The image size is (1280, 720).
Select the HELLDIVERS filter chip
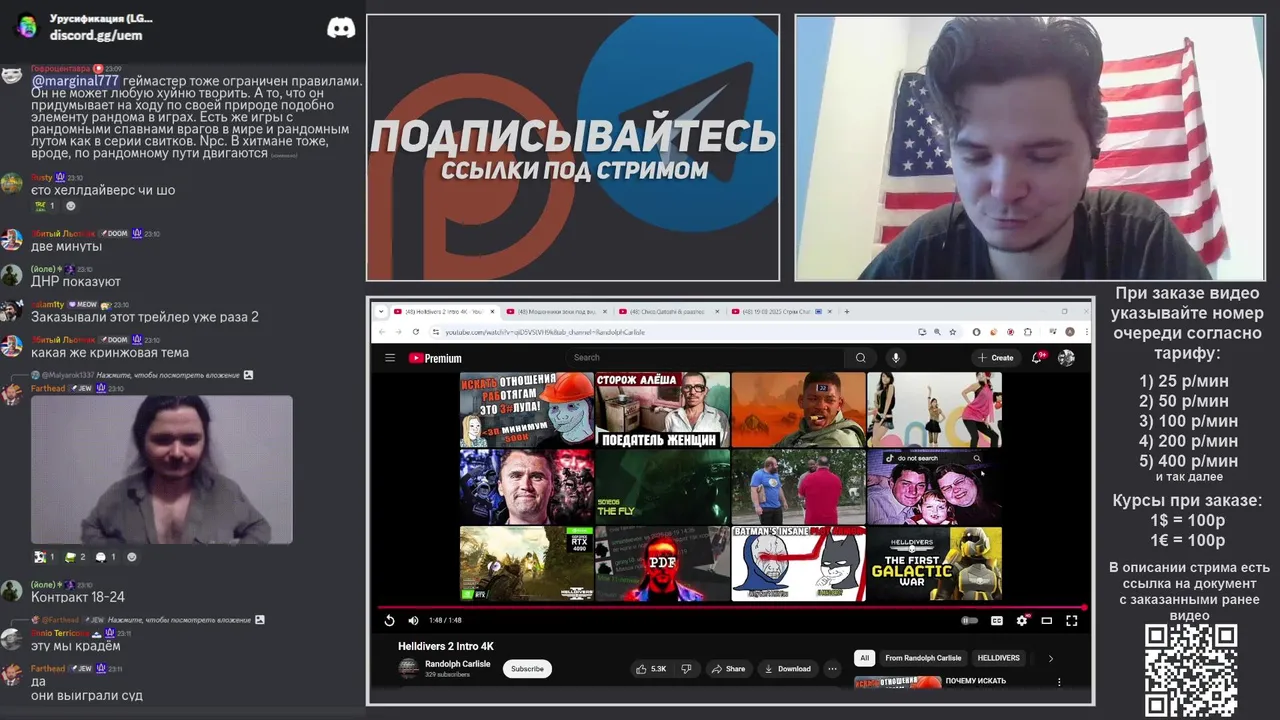998,658
